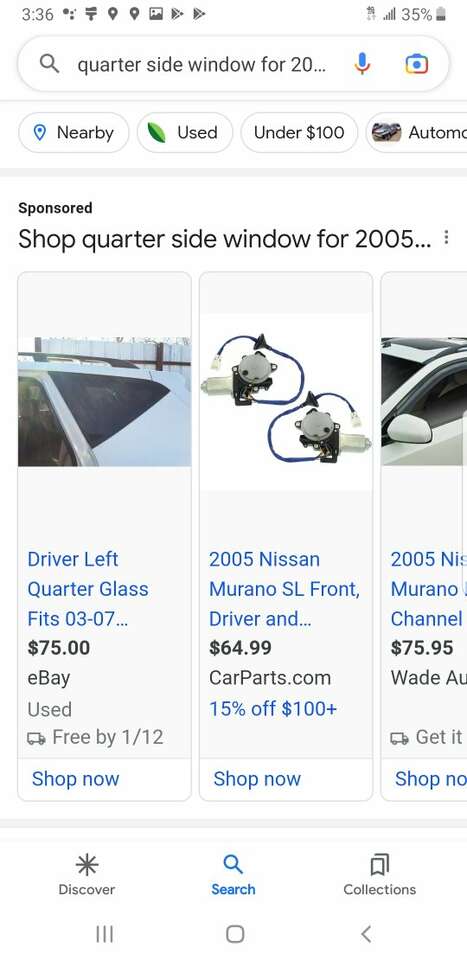Toggle the Nearby filter chip
This screenshot has width=467, height=960.
74,132
